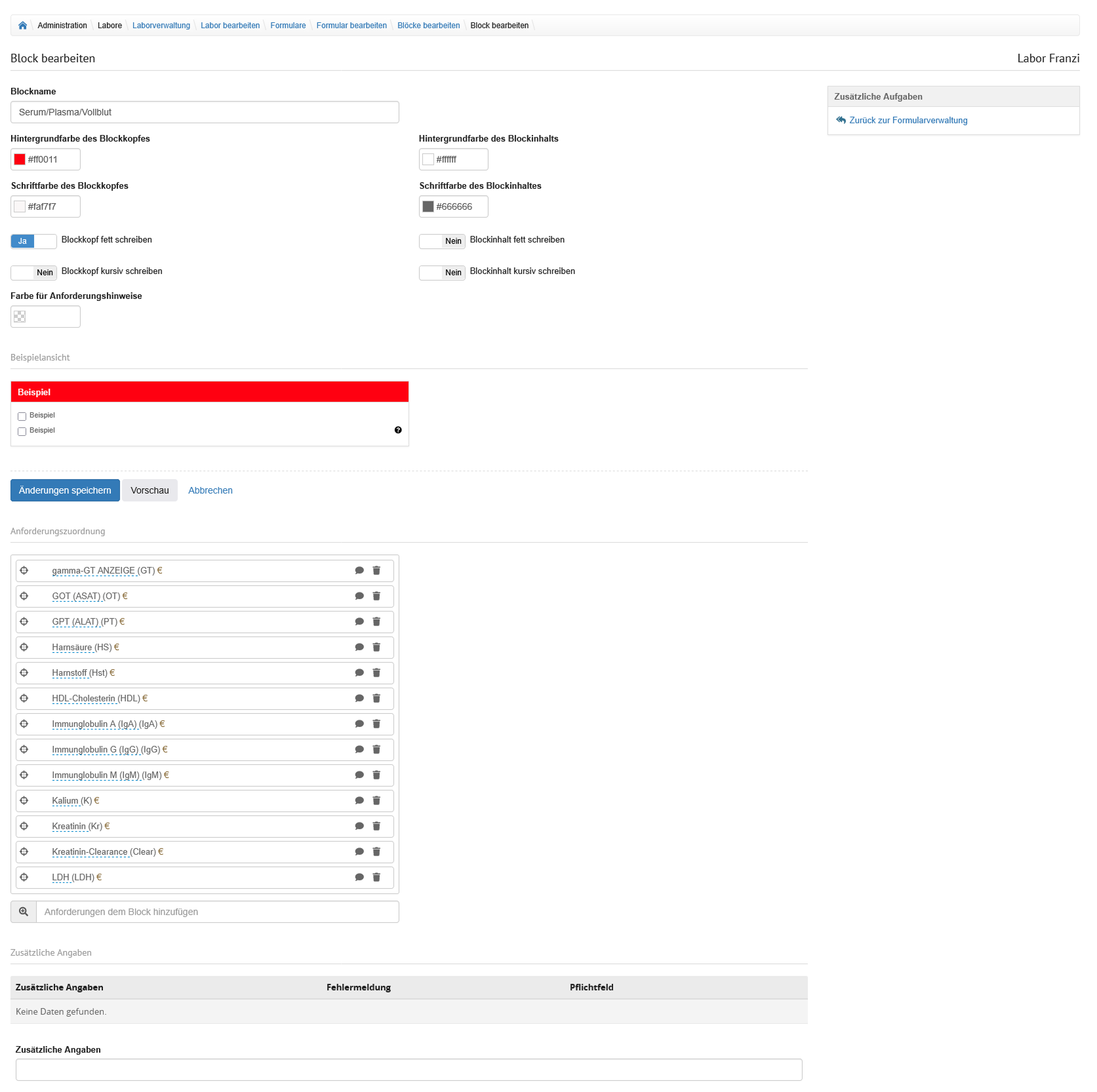Screen dimensions: 1097x1092
Task: Navigate to Formular bearbeiten breadcrumb
Action: point(351,26)
